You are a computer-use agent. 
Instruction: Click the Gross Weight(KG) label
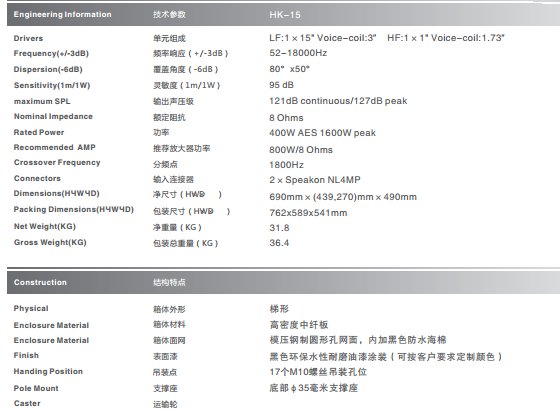(x=50, y=243)
